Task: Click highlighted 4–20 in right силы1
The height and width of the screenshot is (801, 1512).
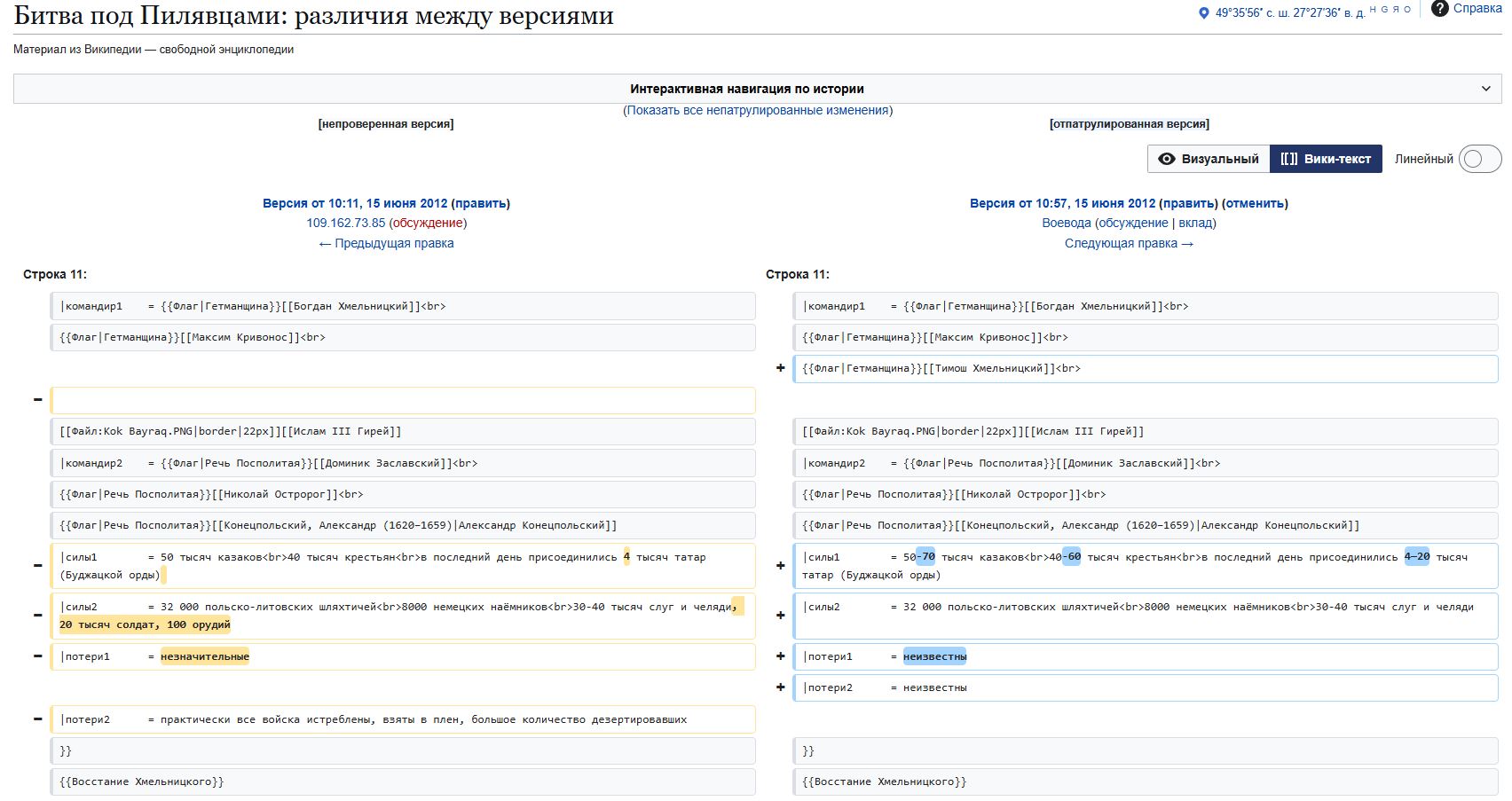Action: tap(1417, 557)
